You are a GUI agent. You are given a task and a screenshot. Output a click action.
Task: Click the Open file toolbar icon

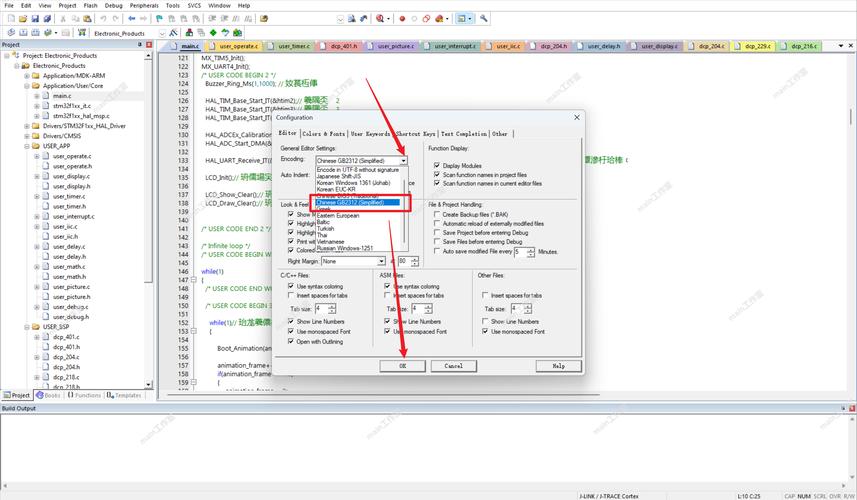pos(23,19)
